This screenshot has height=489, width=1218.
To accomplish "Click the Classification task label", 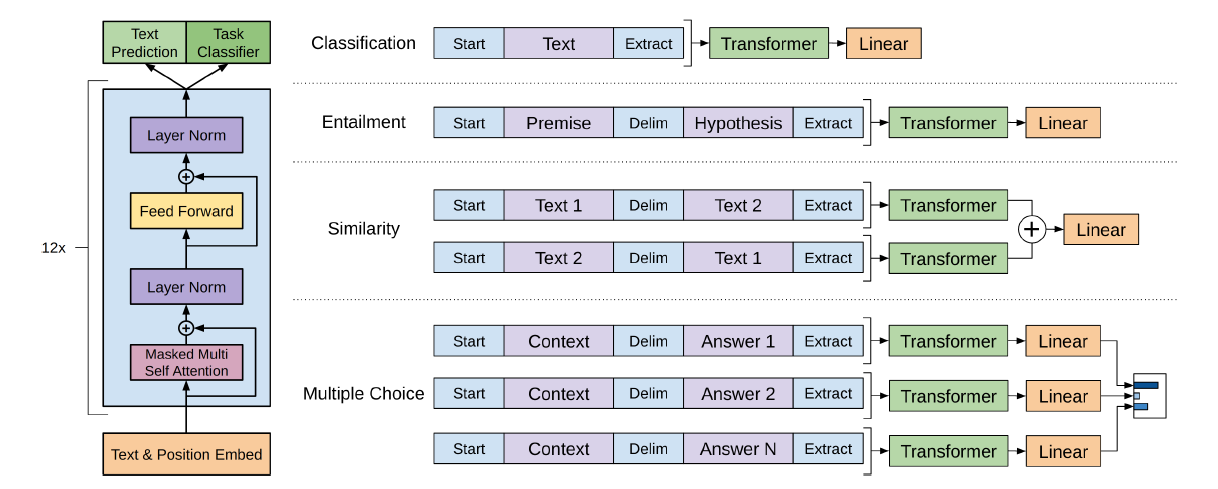I will point(363,43).
